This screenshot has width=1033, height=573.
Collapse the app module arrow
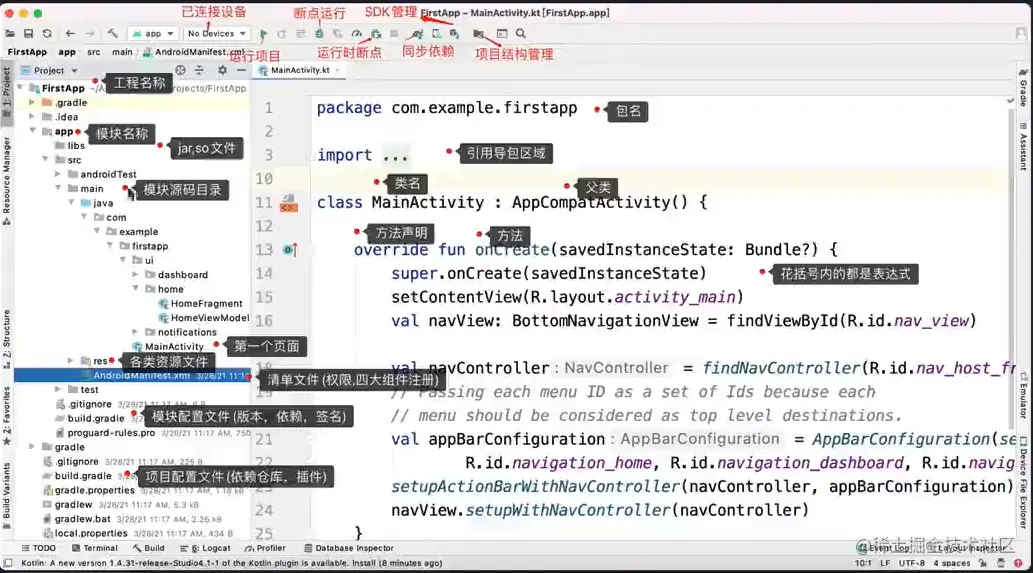click(32, 131)
